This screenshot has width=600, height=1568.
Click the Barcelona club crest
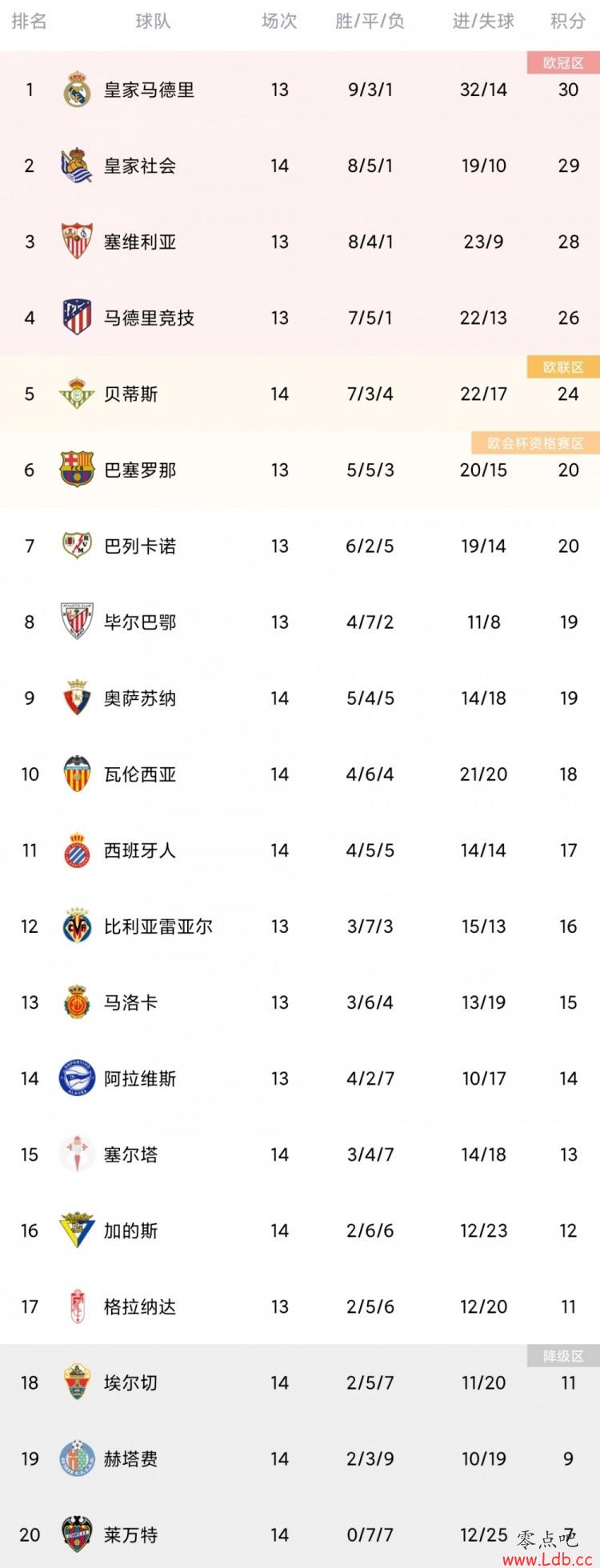(x=78, y=470)
